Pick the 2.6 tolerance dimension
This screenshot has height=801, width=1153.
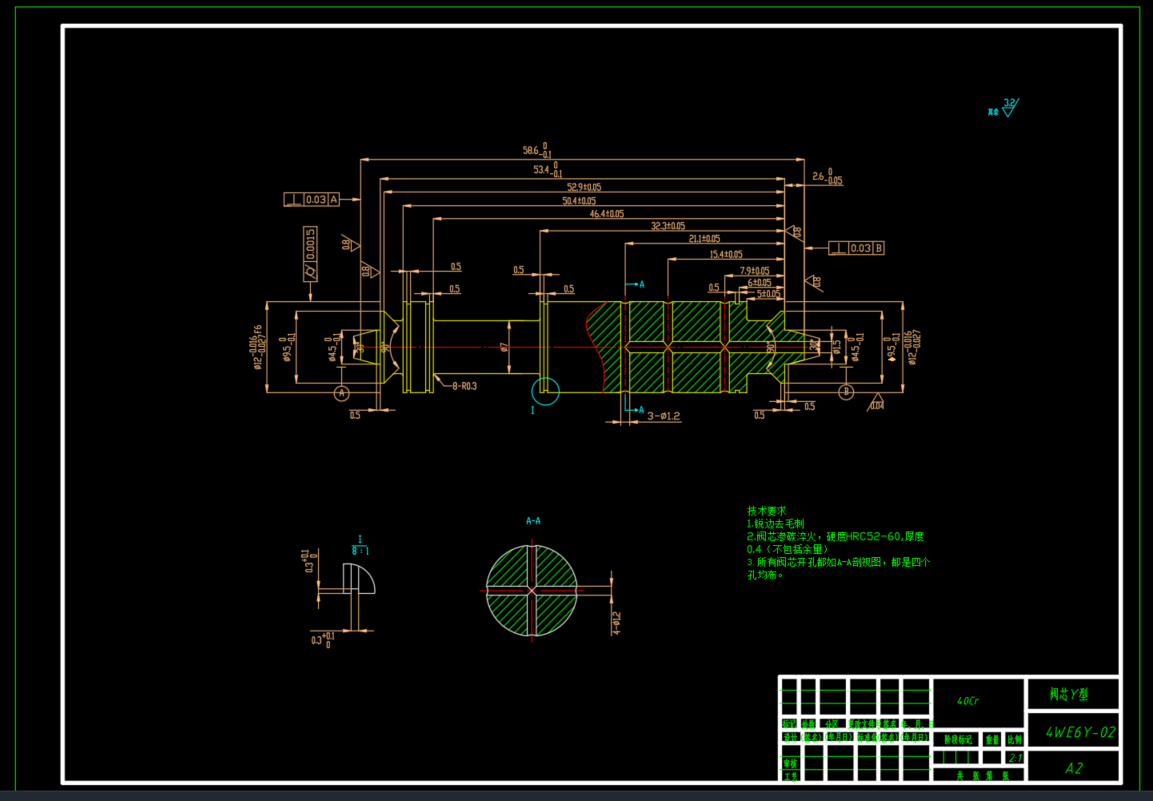click(x=827, y=177)
